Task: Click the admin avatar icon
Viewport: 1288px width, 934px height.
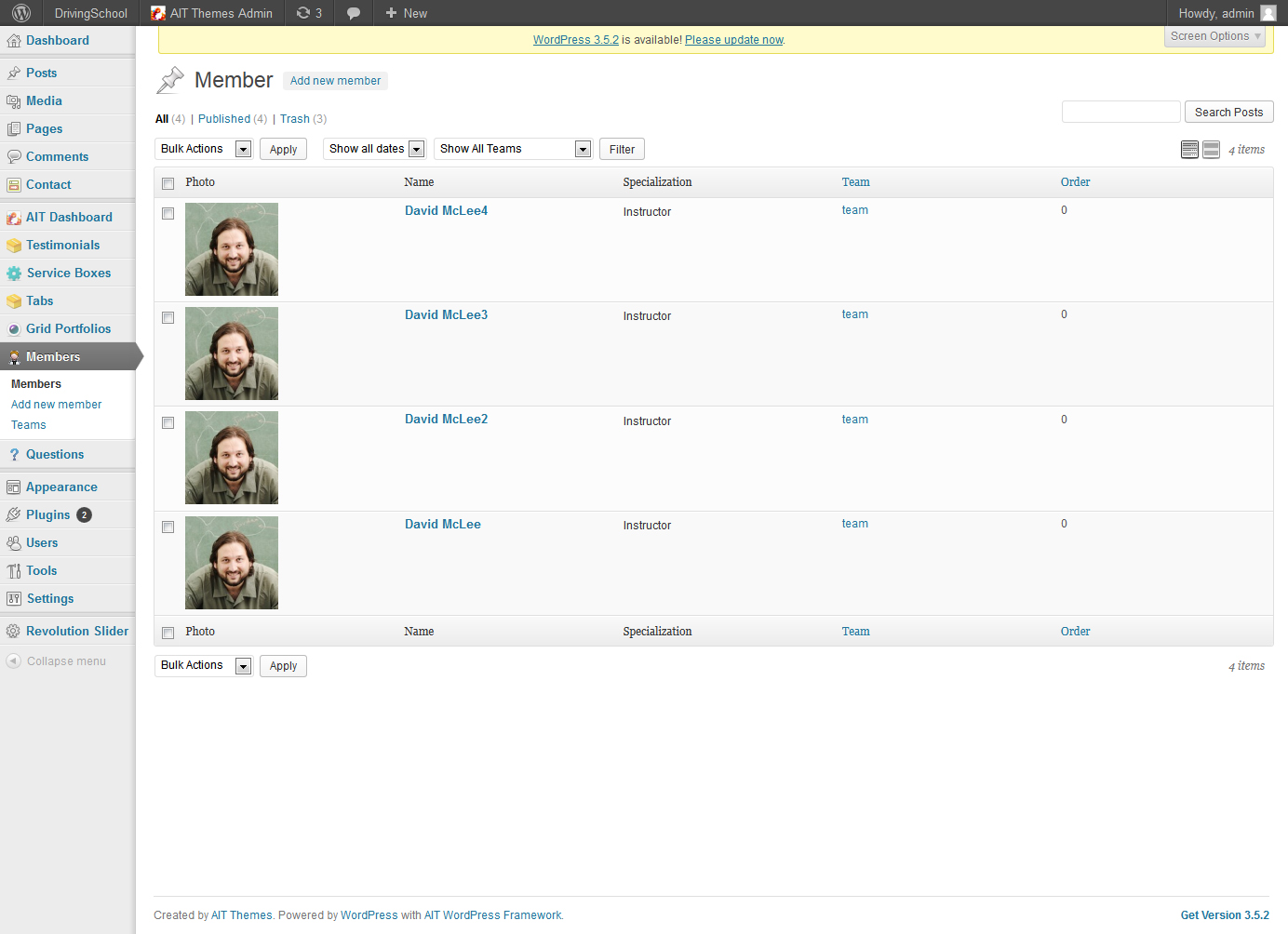Action: click(x=1268, y=13)
